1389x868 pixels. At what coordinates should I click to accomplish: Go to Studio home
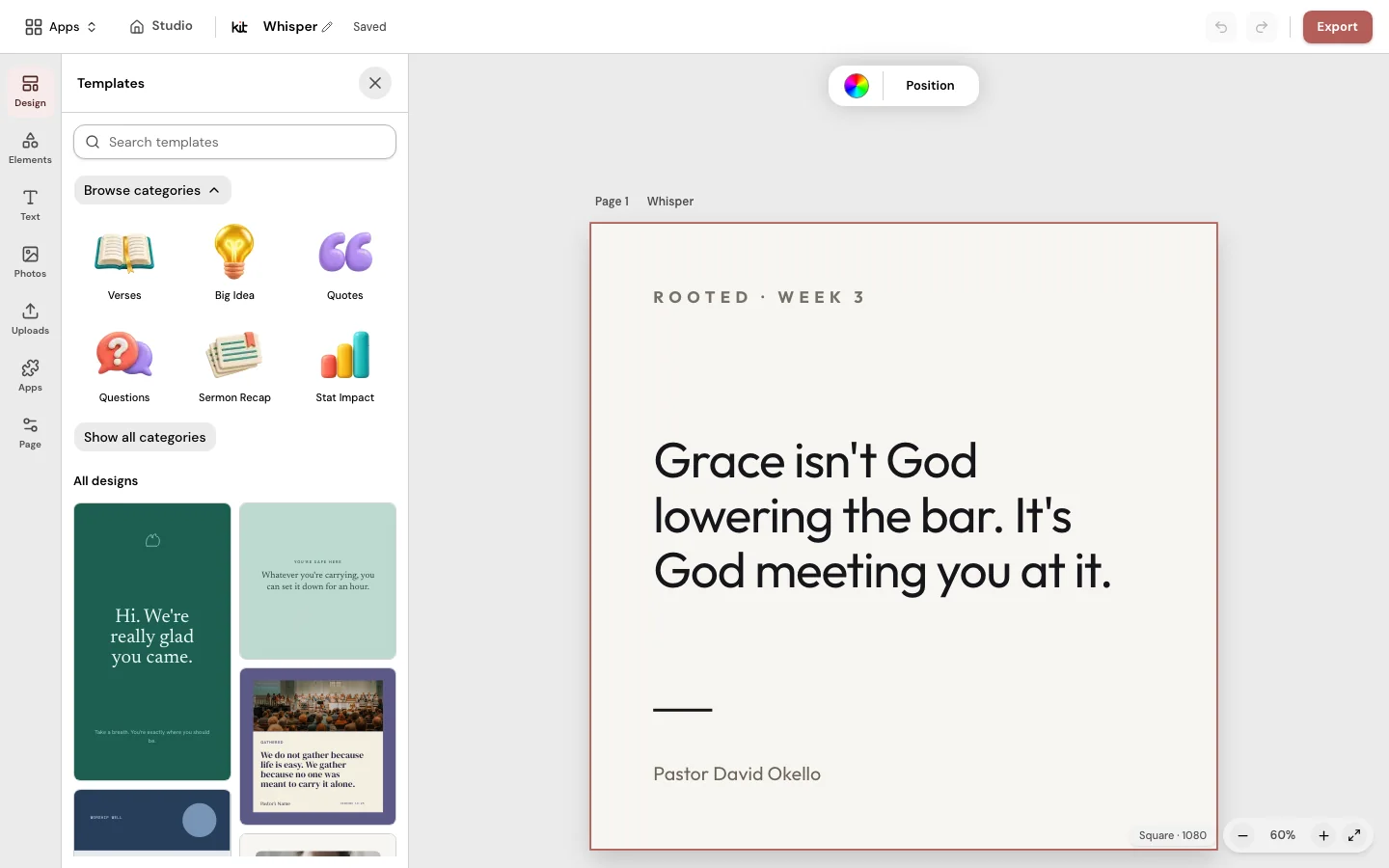pos(161,26)
